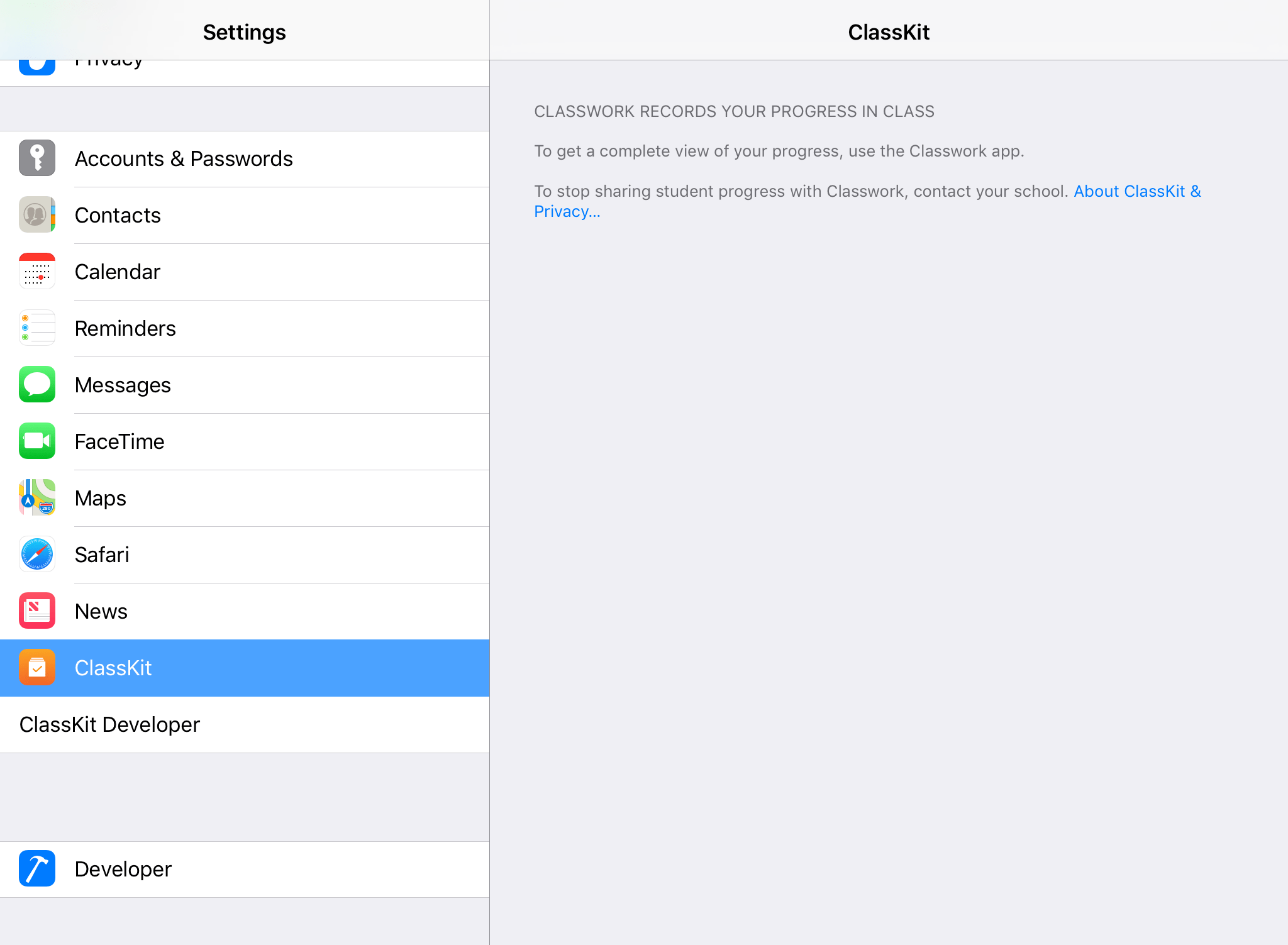Select the Safari settings row

(245, 554)
